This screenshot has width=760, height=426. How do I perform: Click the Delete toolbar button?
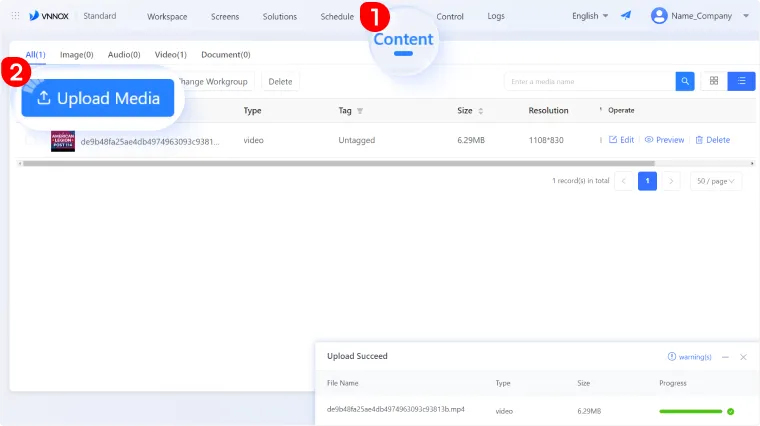pyautogui.click(x=281, y=81)
